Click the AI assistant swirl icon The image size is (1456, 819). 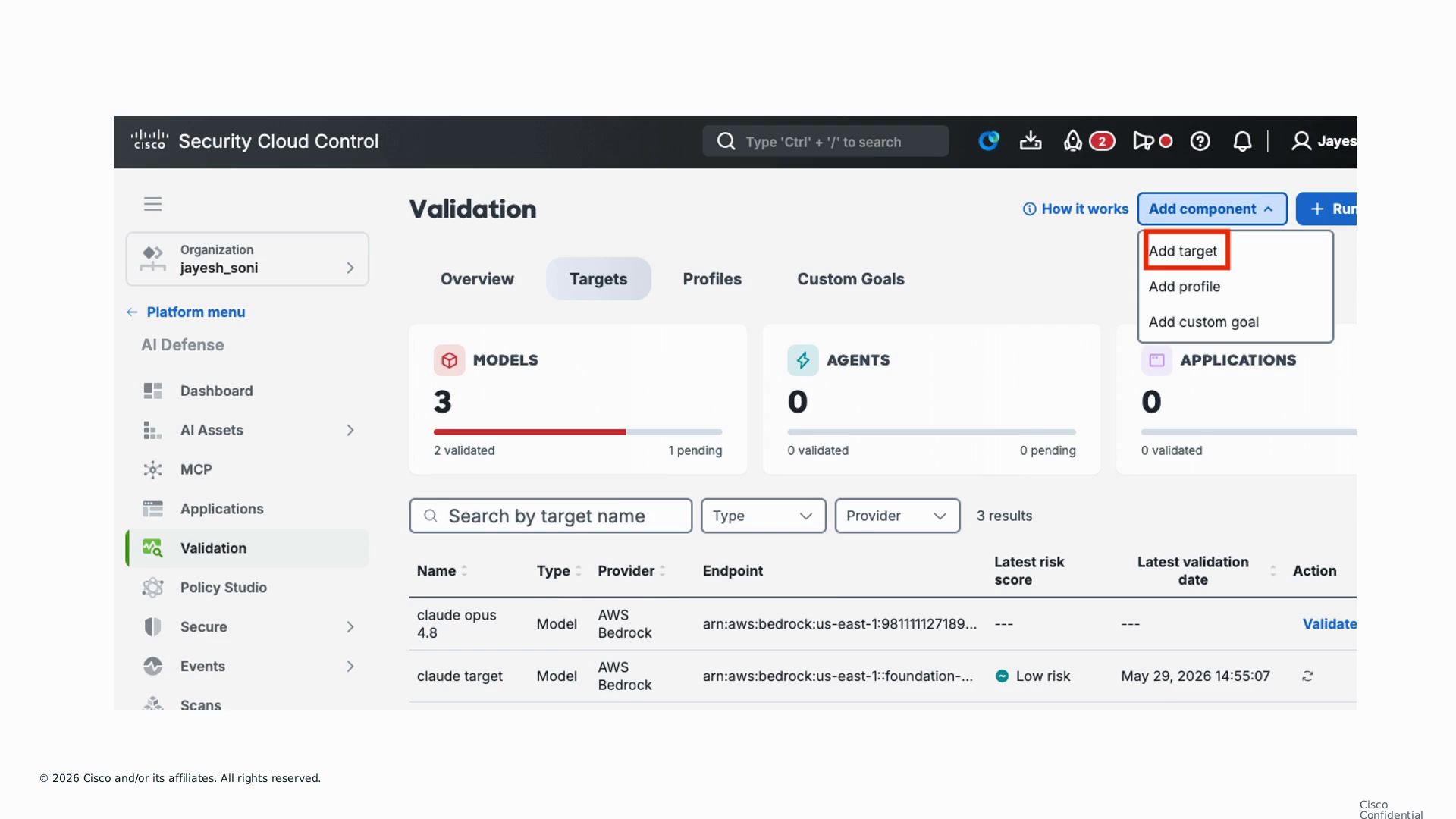[988, 141]
